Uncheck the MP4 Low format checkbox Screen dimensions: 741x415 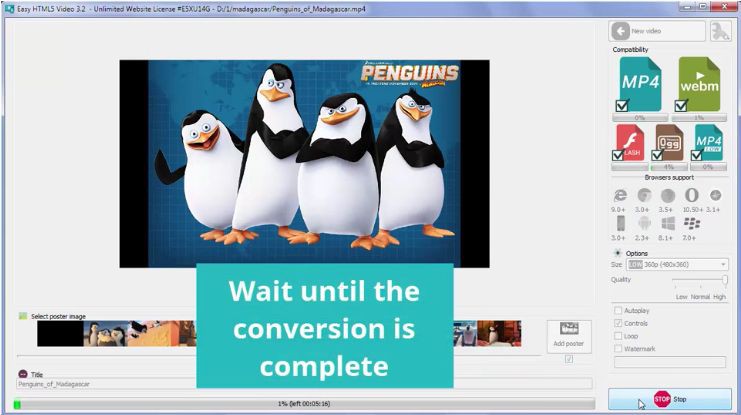click(696, 155)
